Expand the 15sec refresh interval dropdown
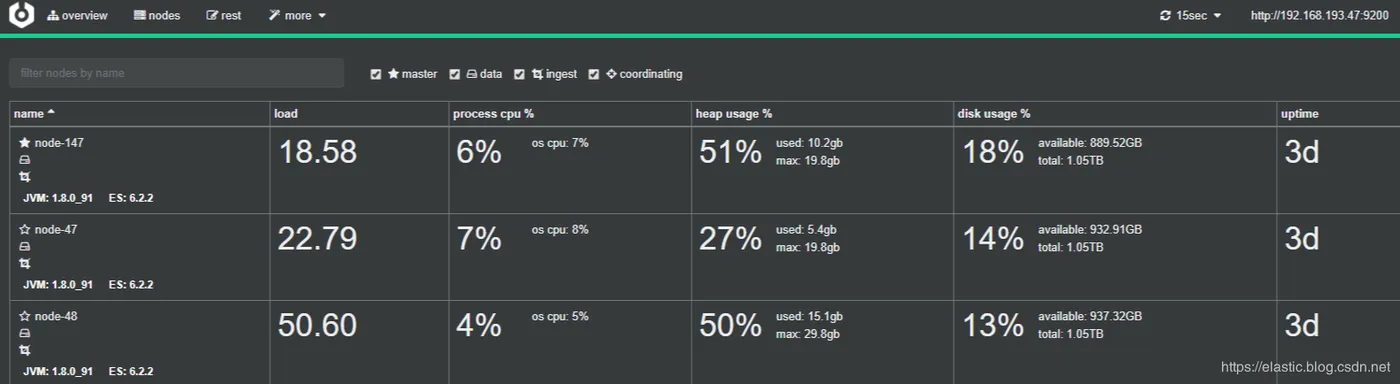Viewport: 1400px width, 384px height. (x=1191, y=16)
